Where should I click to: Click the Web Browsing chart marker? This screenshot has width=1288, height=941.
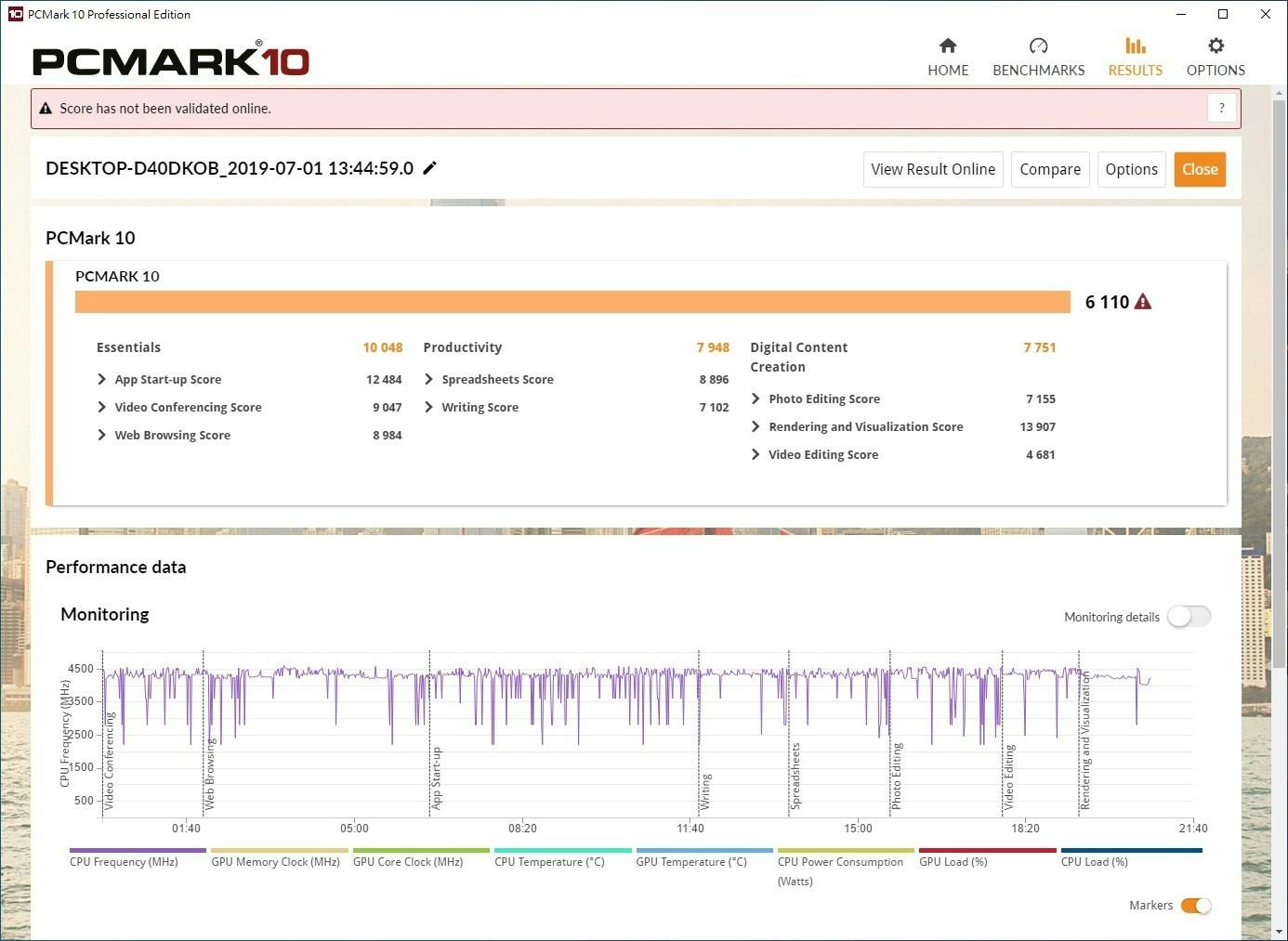coord(210,773)
